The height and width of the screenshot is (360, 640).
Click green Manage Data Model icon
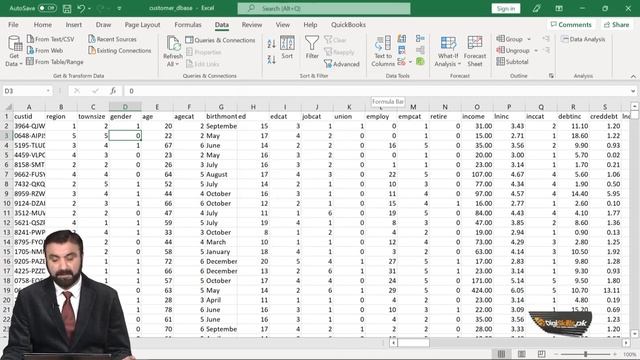click(420, 61)
